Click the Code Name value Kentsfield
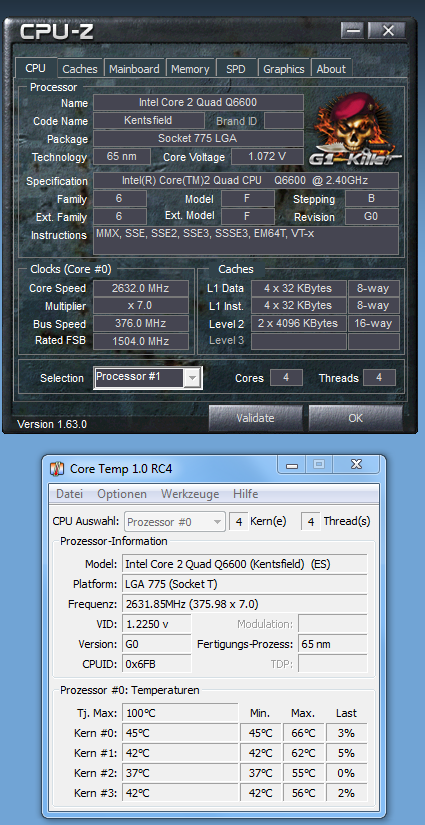 pos(149,120)
